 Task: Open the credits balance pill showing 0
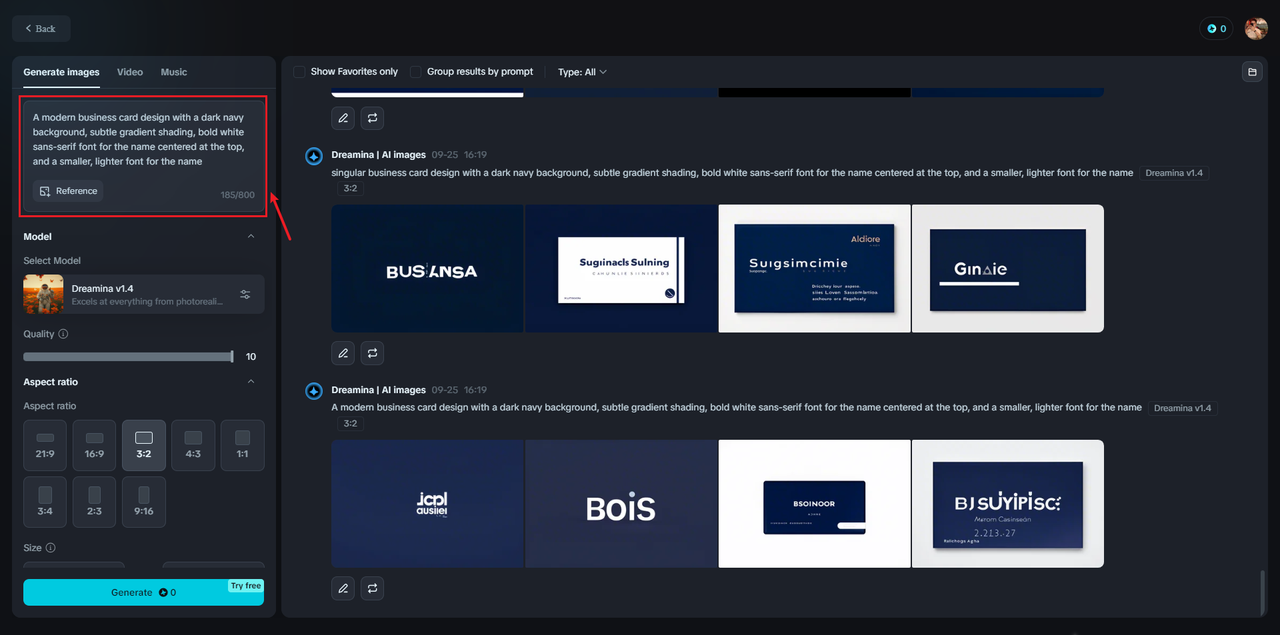[x=1216, y=28]
